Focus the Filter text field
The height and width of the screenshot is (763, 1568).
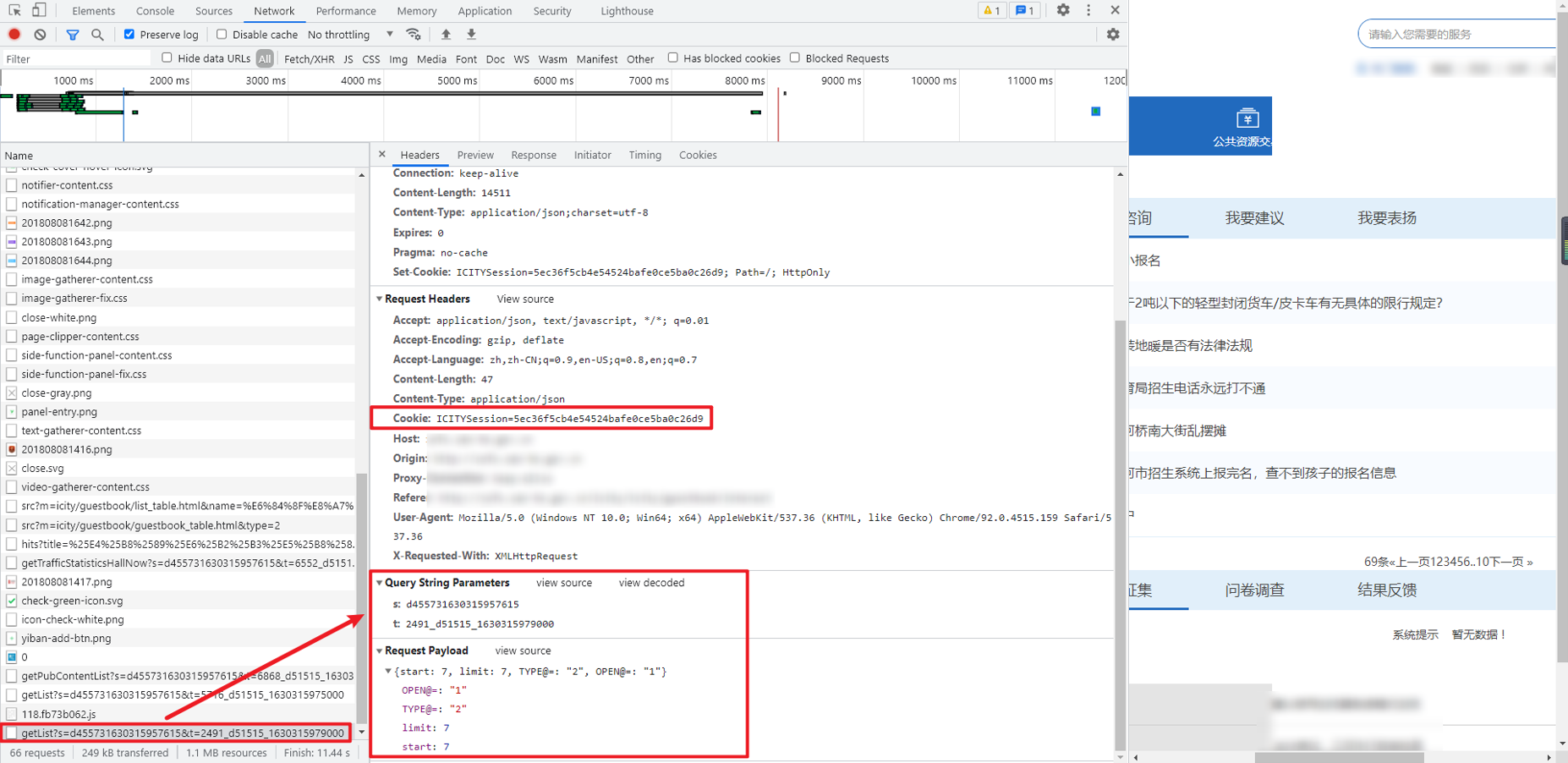[x=76, y=58]
